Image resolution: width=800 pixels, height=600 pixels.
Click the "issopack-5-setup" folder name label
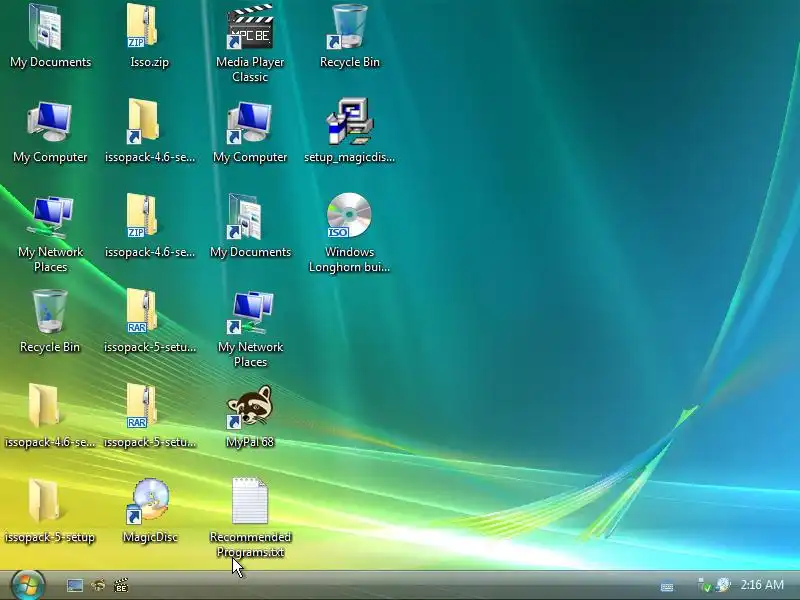tap(50, 537)
